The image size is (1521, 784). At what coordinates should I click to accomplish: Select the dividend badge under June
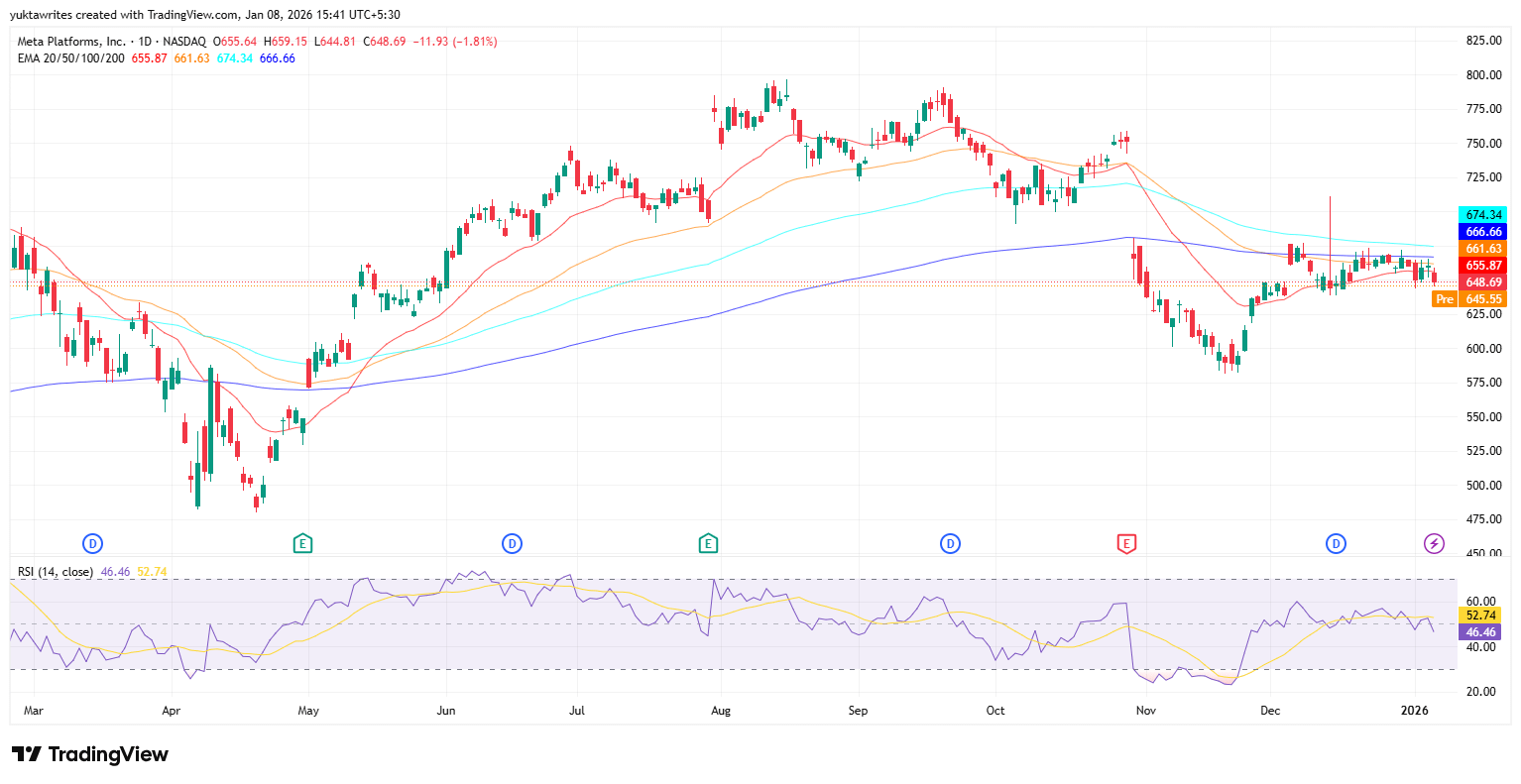[x=512, y=543]
